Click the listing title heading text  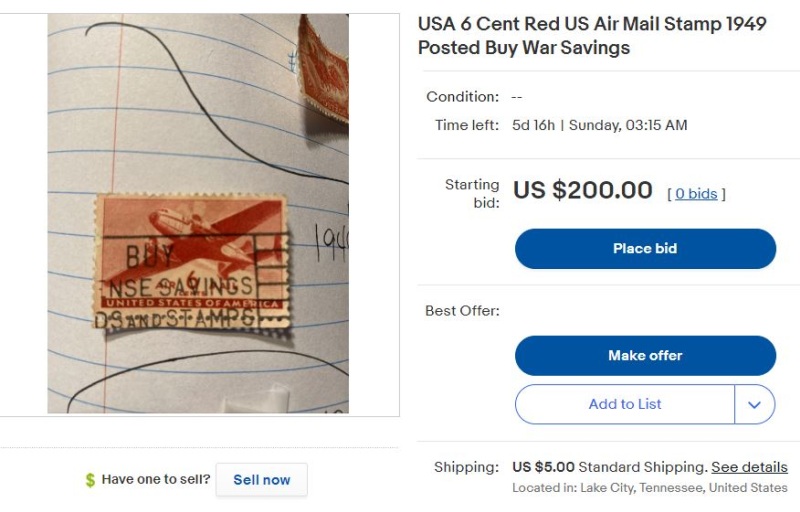pyautogui.click(x=592, y=36)
